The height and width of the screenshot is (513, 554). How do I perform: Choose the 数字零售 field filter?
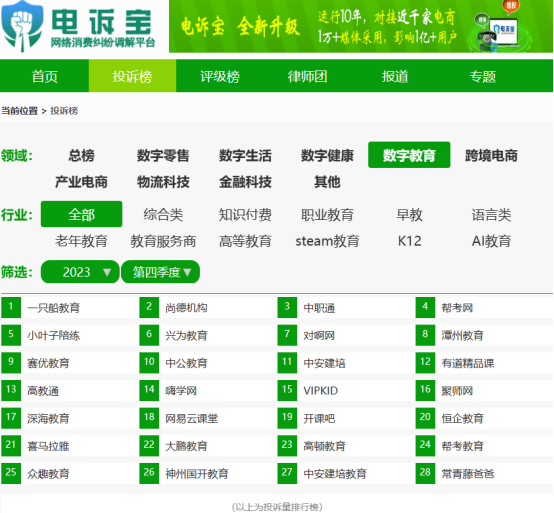pyautogui.click(x=163, y=155)
